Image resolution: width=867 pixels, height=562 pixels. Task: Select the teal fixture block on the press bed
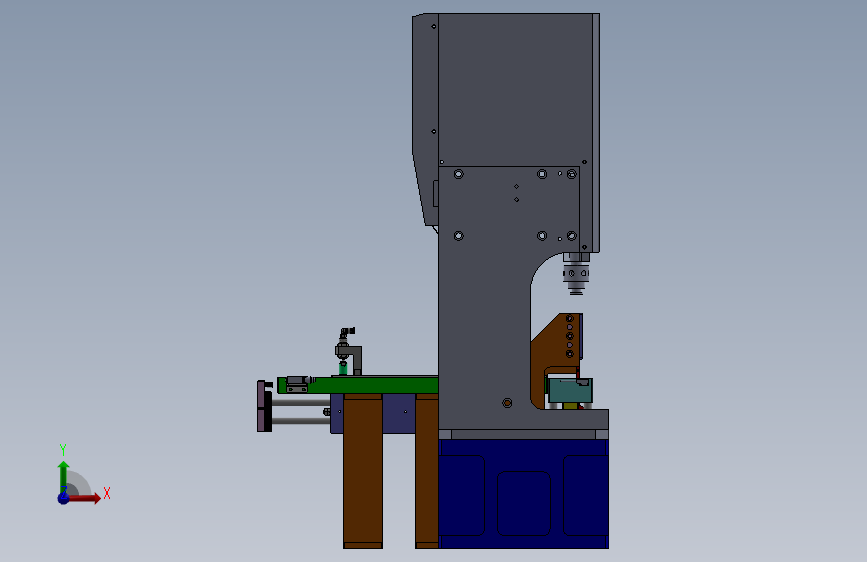570,391
